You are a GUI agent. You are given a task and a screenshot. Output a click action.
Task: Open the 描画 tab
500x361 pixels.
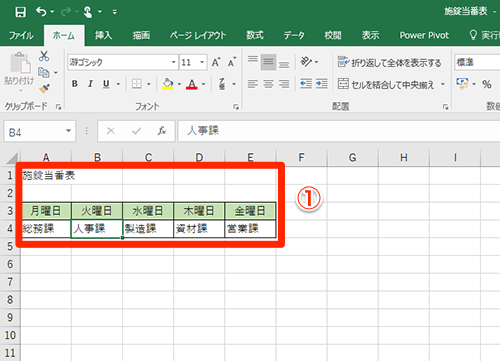[141, 35]
